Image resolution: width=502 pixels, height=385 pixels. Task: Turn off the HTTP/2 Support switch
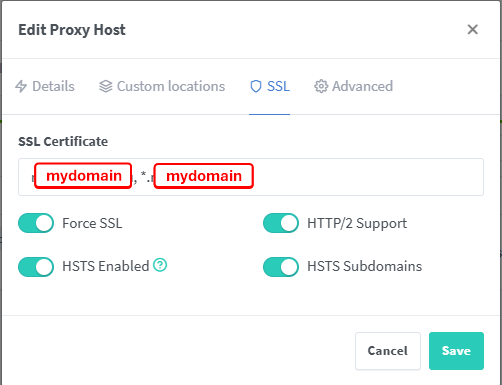click(281, 223)
